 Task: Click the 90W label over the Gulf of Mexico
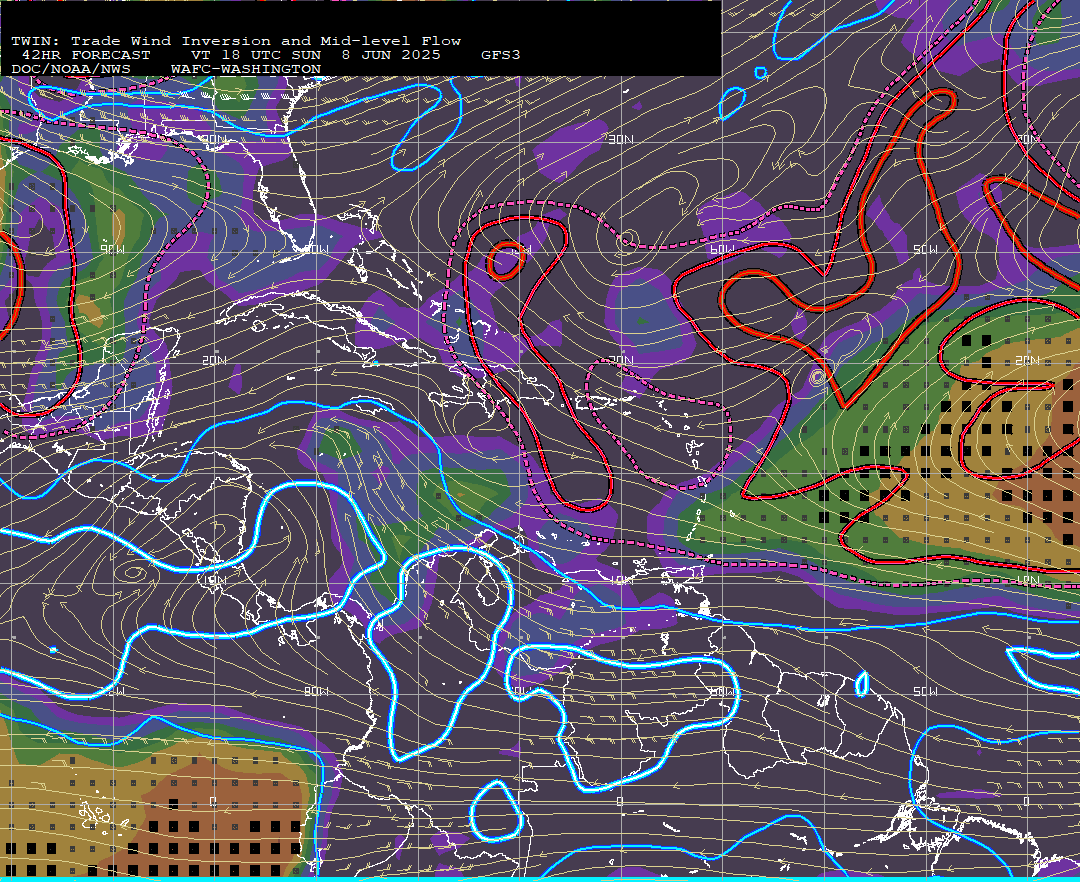click(112, 249)
